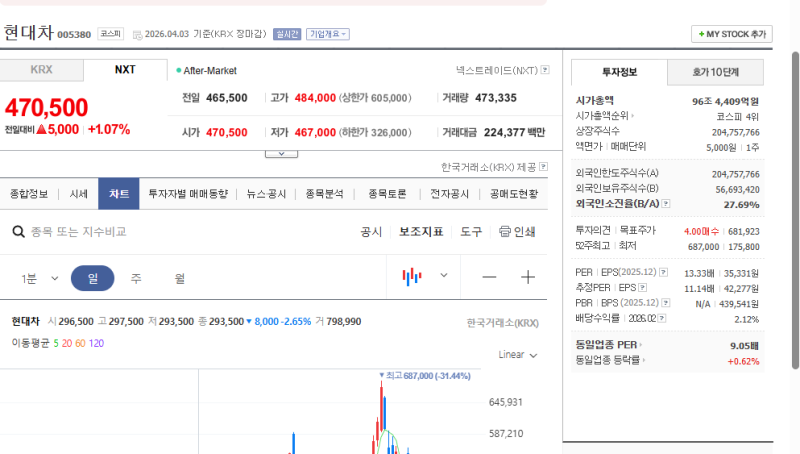Click help icon next to 배당수익률

tap(662, 318)
